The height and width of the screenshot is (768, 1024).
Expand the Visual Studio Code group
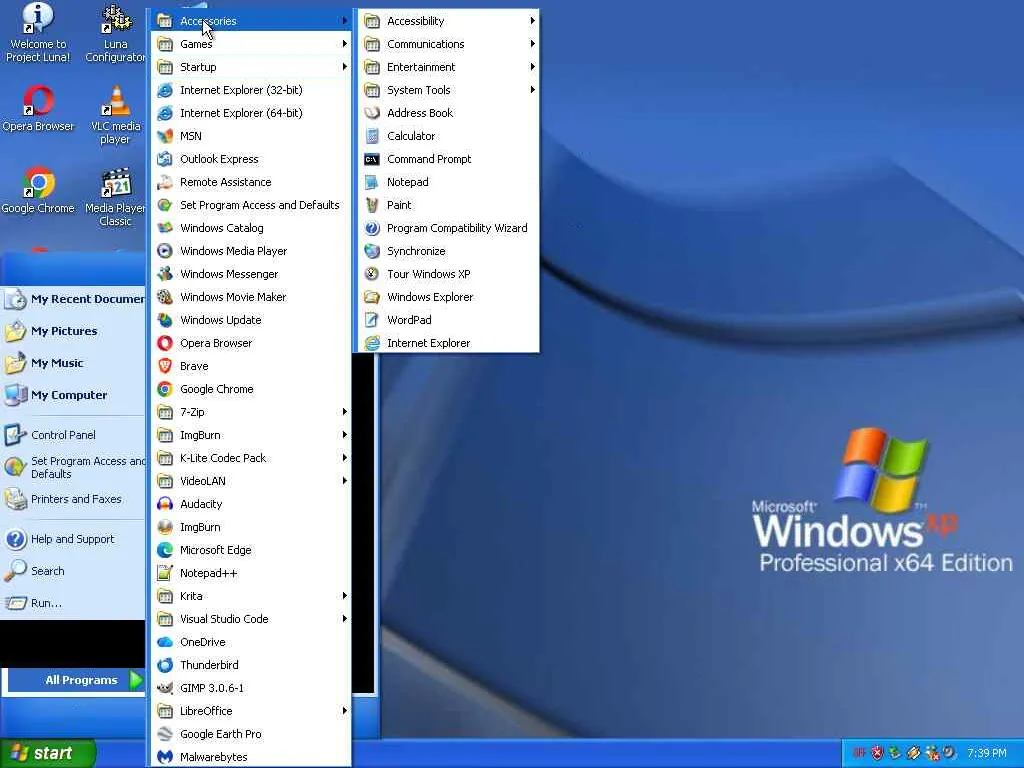(x=251, y=619)
